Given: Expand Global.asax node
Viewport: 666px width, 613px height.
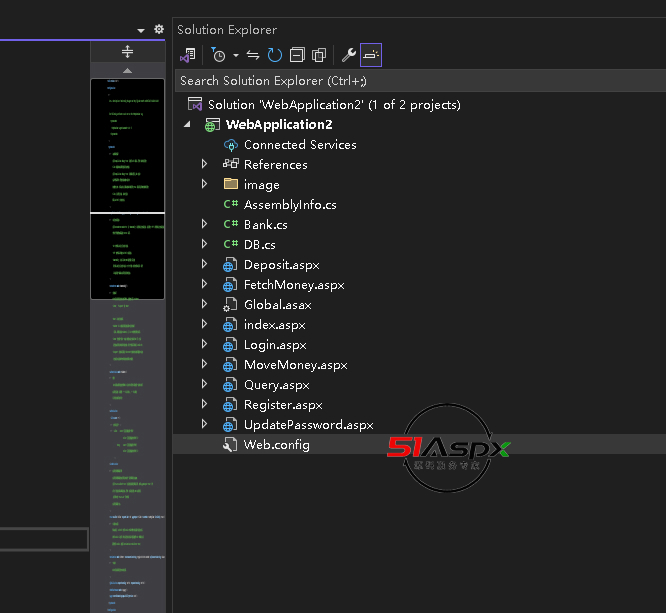Looking at the screenshot, I should pos(204,304).
